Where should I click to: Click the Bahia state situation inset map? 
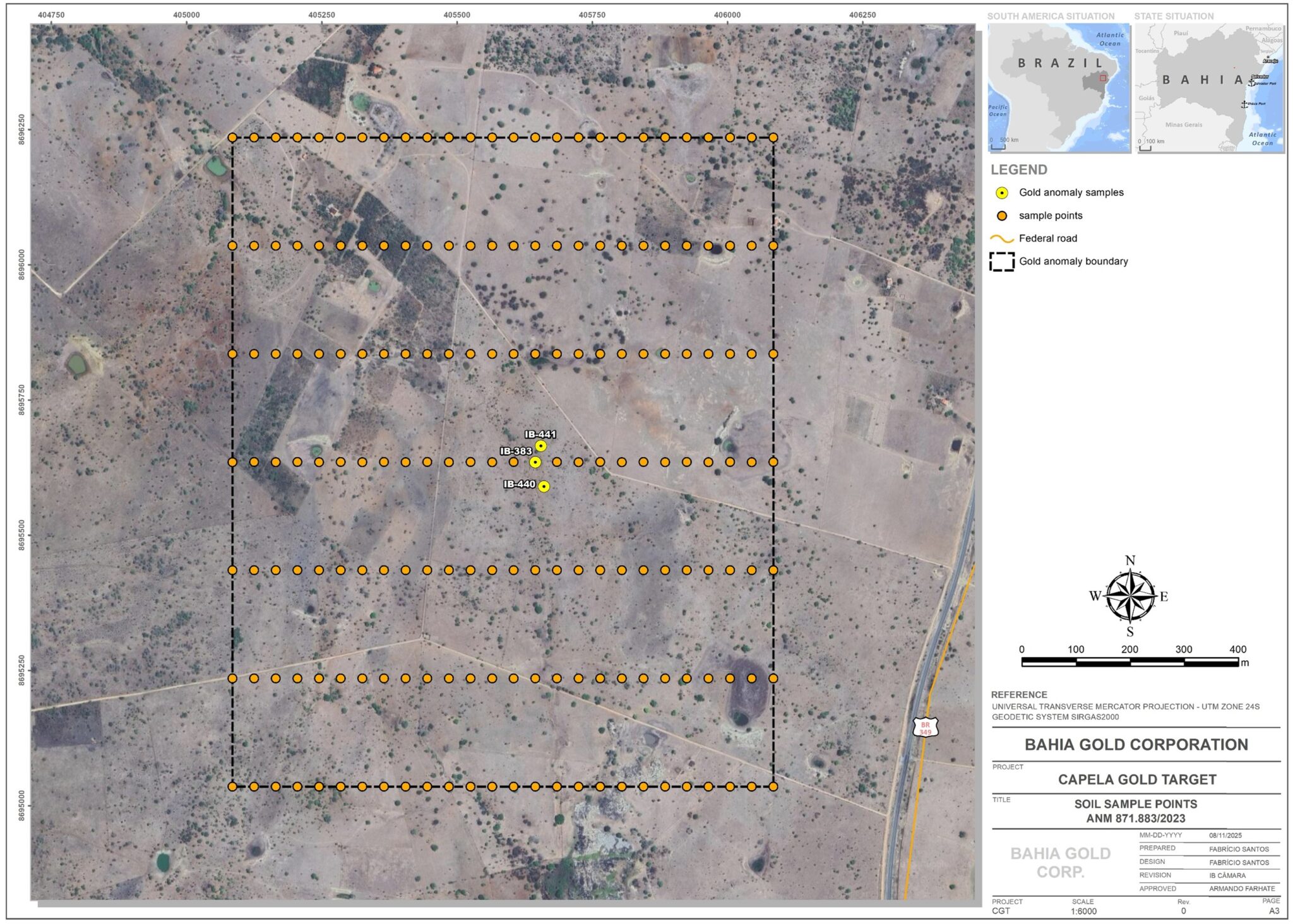pyautogui.click(x=1210, y=87)
